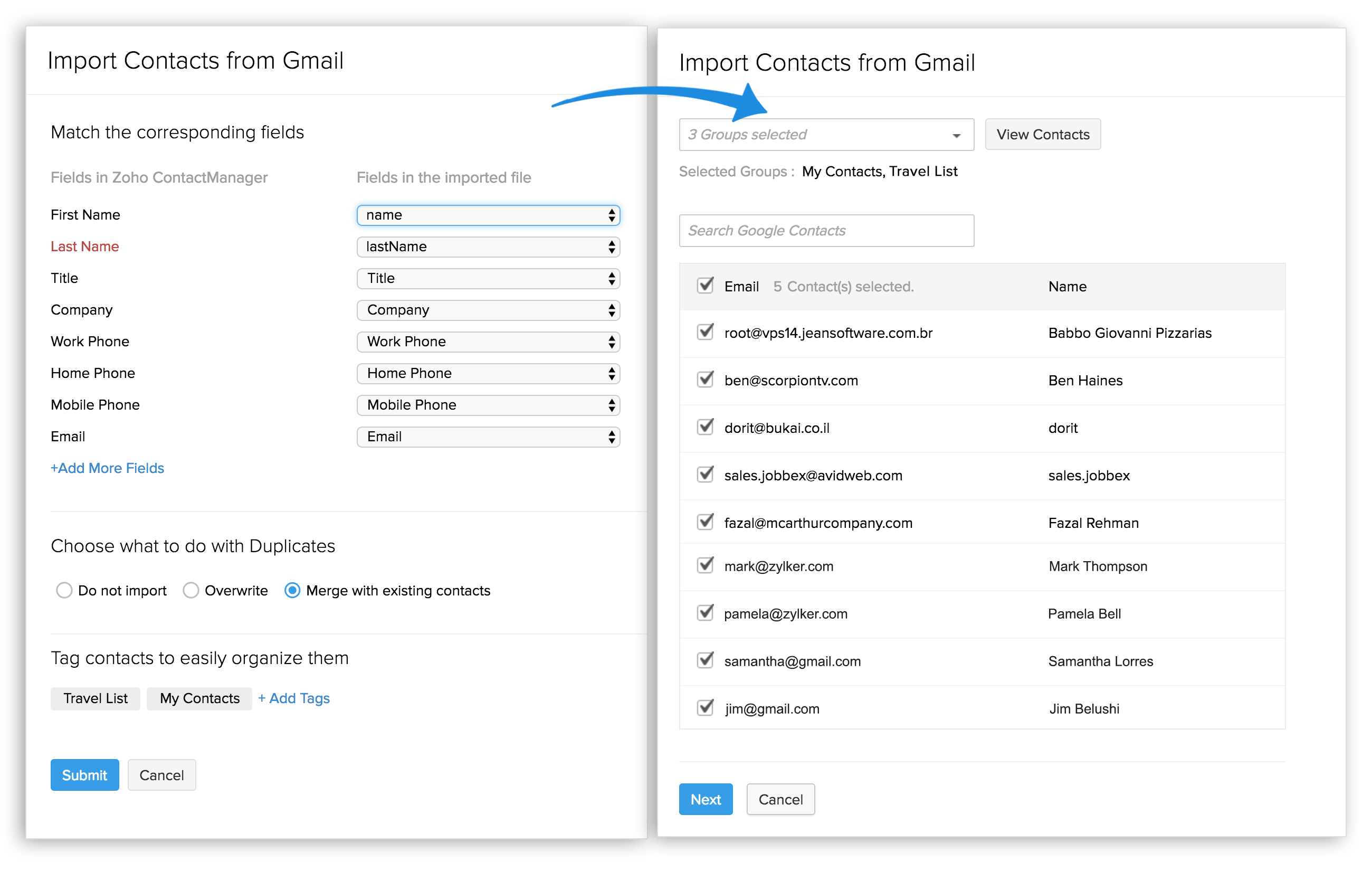Select the Do not import radio button
The width and height of the screenshot is (1372, 871).
[x=64, y=590]
